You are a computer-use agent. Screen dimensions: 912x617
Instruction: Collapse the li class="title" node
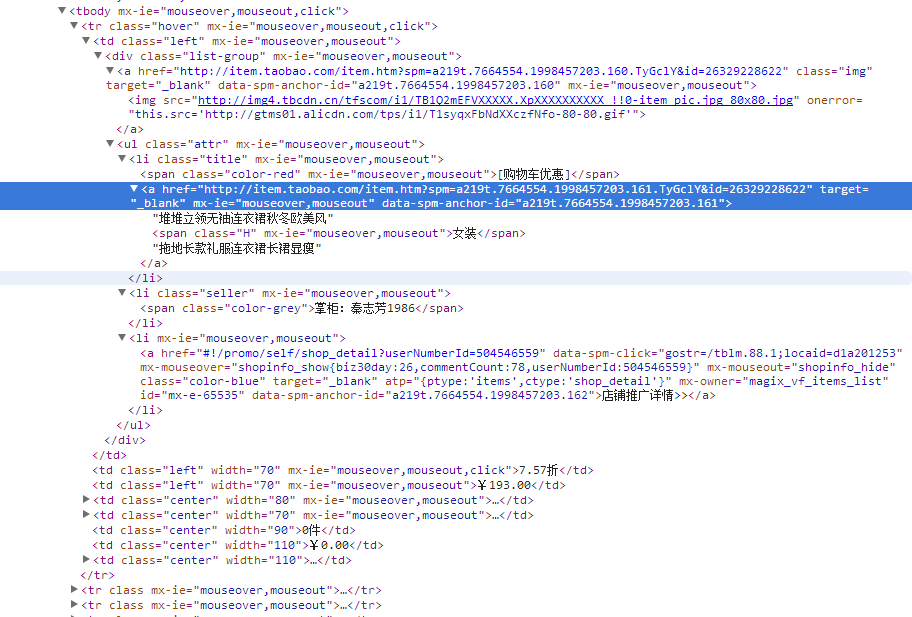coord(122,159)
